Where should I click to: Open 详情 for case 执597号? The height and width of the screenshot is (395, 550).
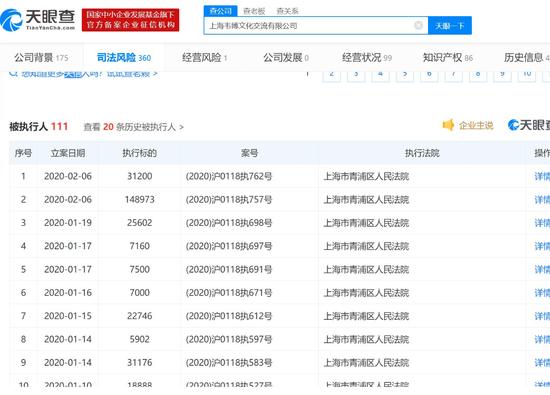[x=542, y=339]
